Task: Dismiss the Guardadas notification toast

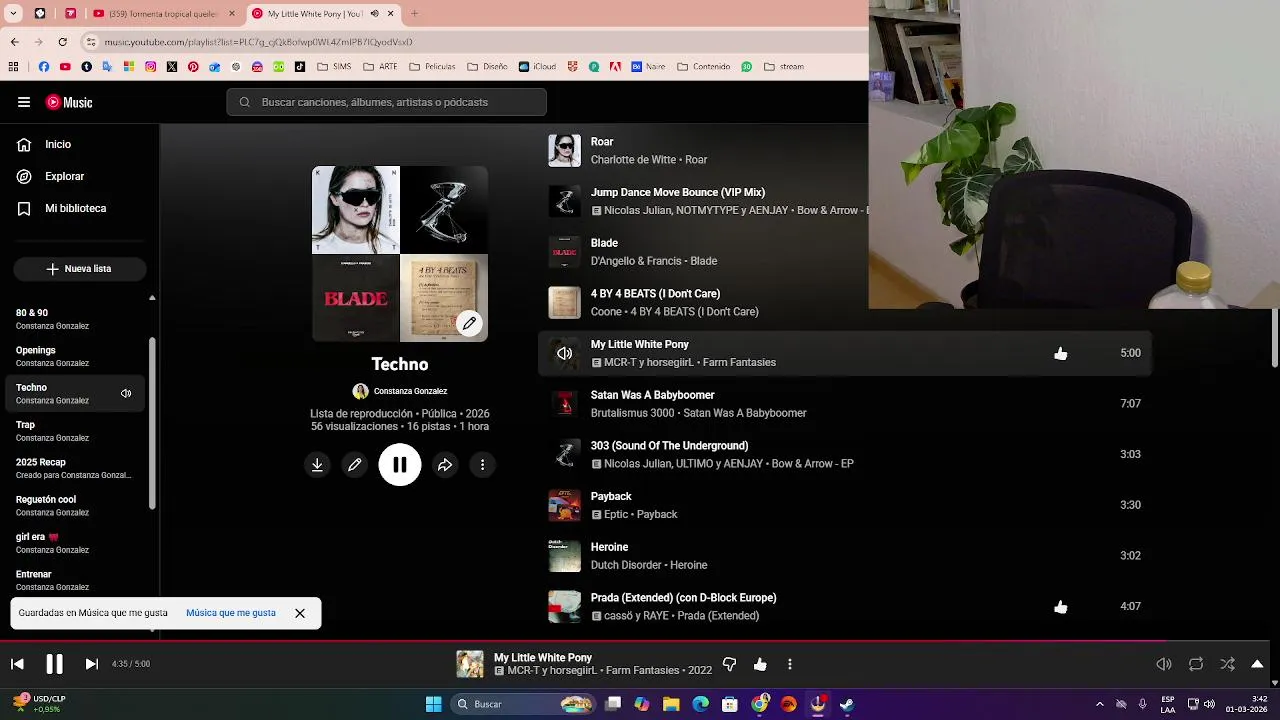Action: pyautogui.click(x=300, y=613)
